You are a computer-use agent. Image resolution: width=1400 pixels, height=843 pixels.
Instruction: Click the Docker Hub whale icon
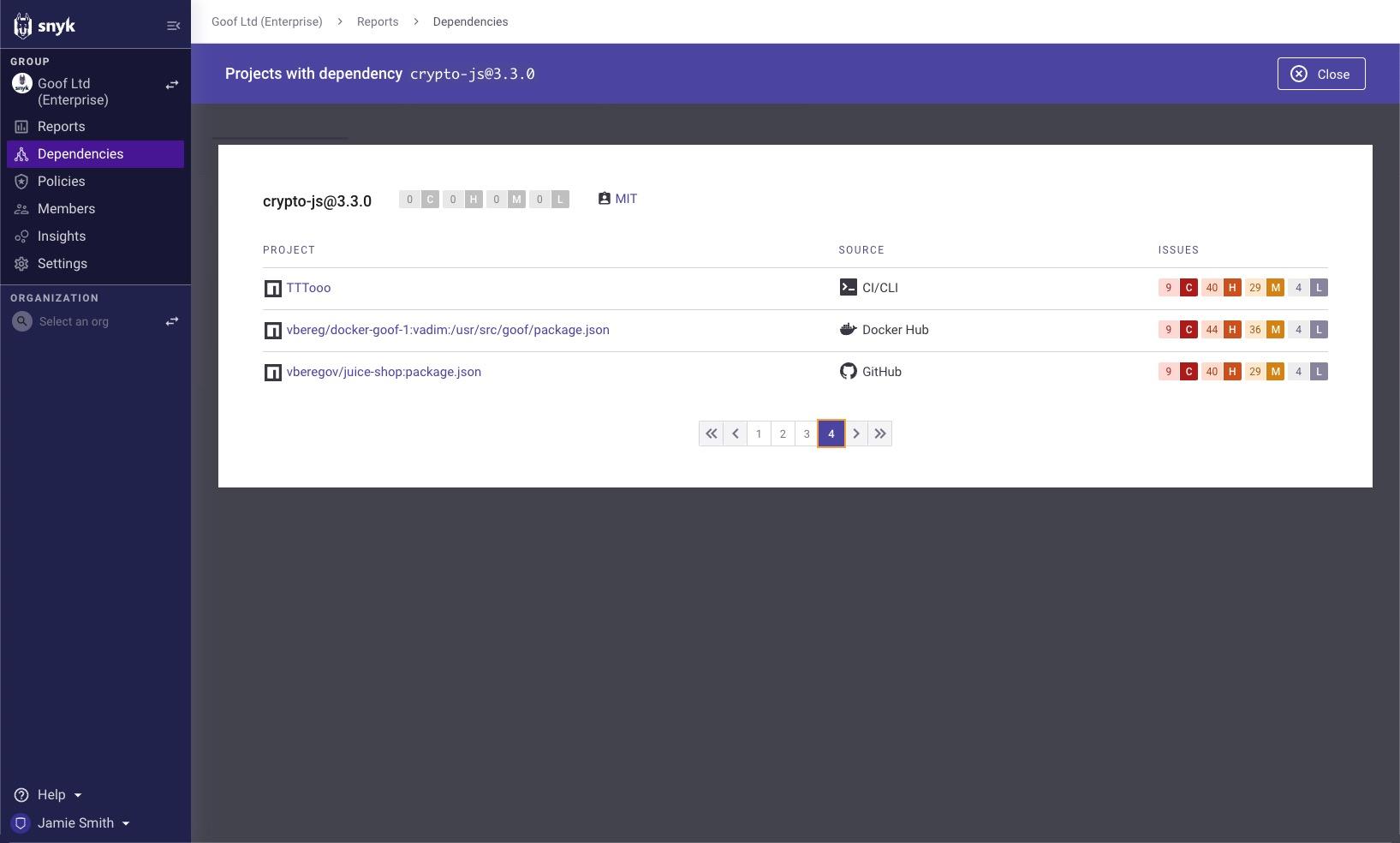coord(848,329)
